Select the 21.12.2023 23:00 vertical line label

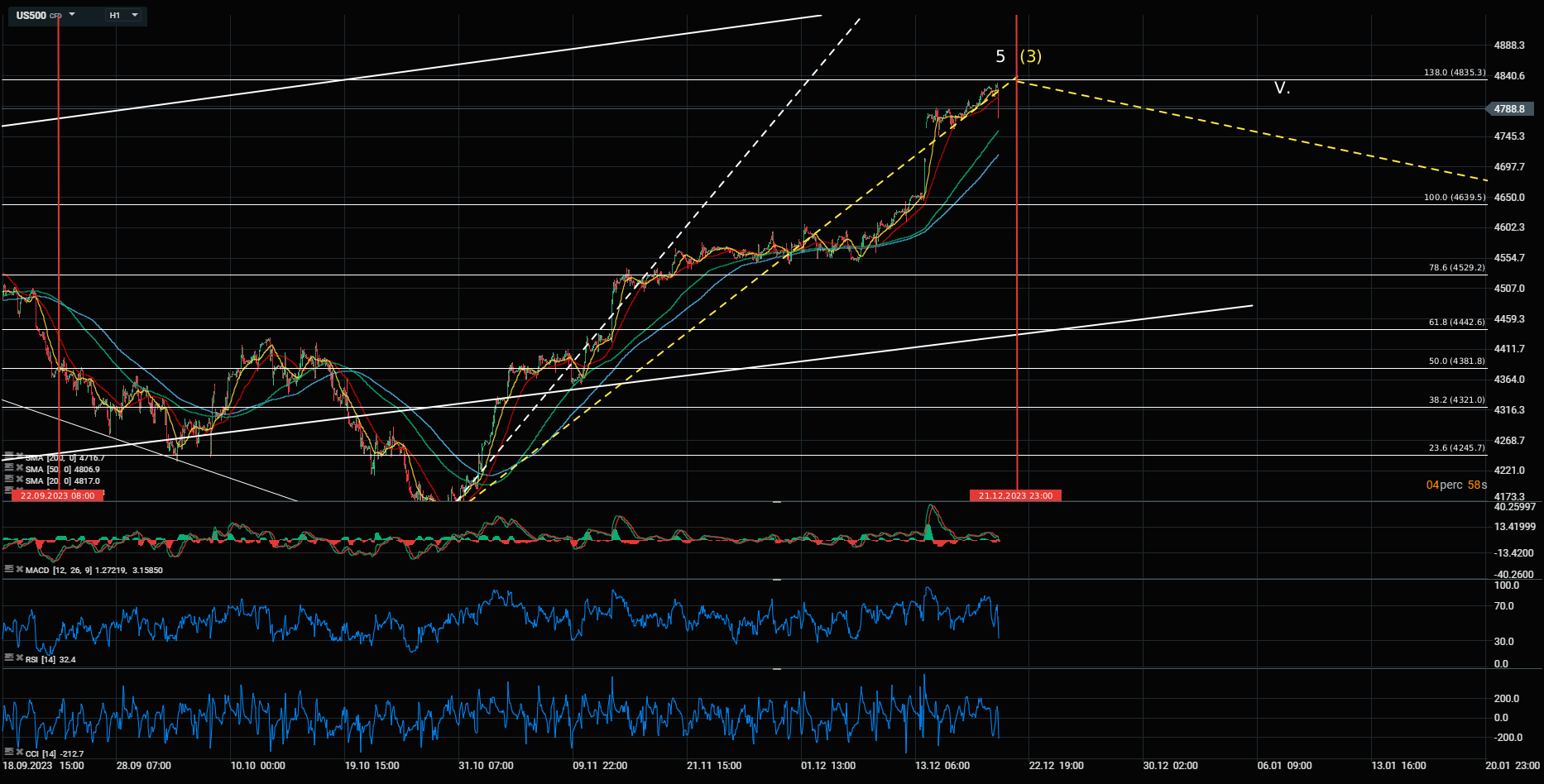point(1015,495)
